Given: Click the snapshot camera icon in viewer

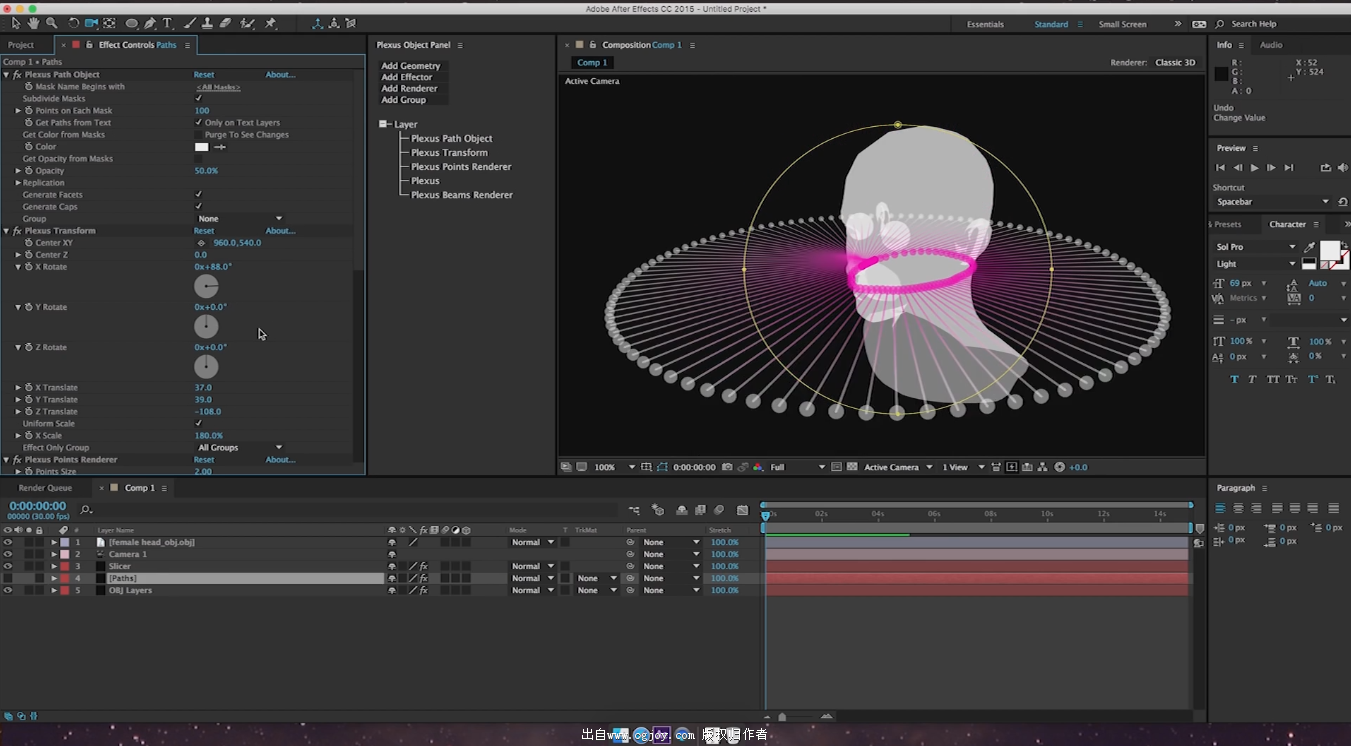Looking at the screenshot, I should coord(727,467).
